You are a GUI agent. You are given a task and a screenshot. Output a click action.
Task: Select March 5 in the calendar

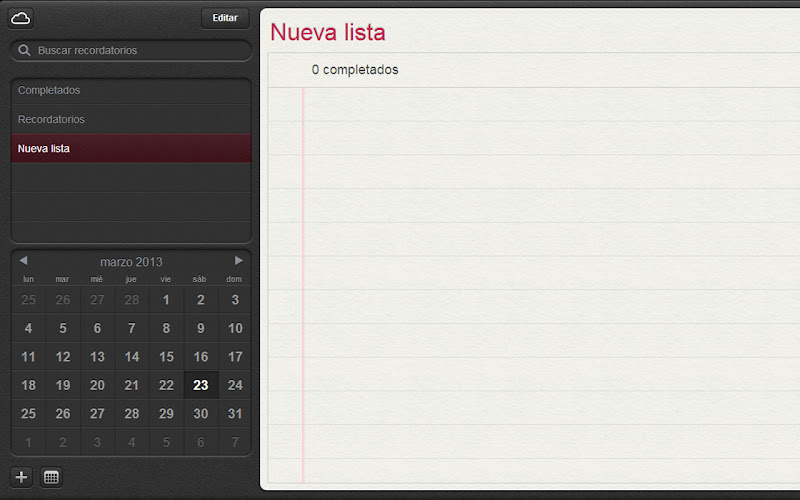point(63,329)
